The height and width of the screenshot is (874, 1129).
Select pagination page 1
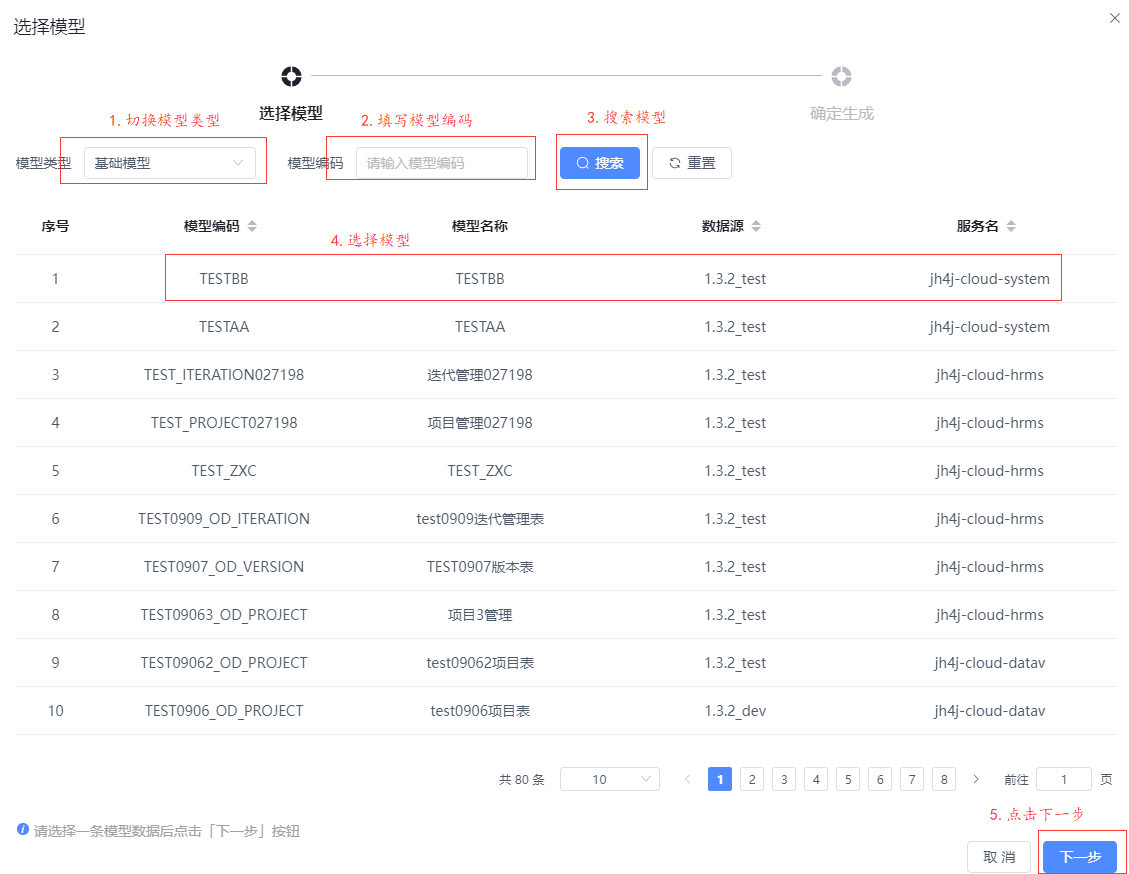coord(720,779)
